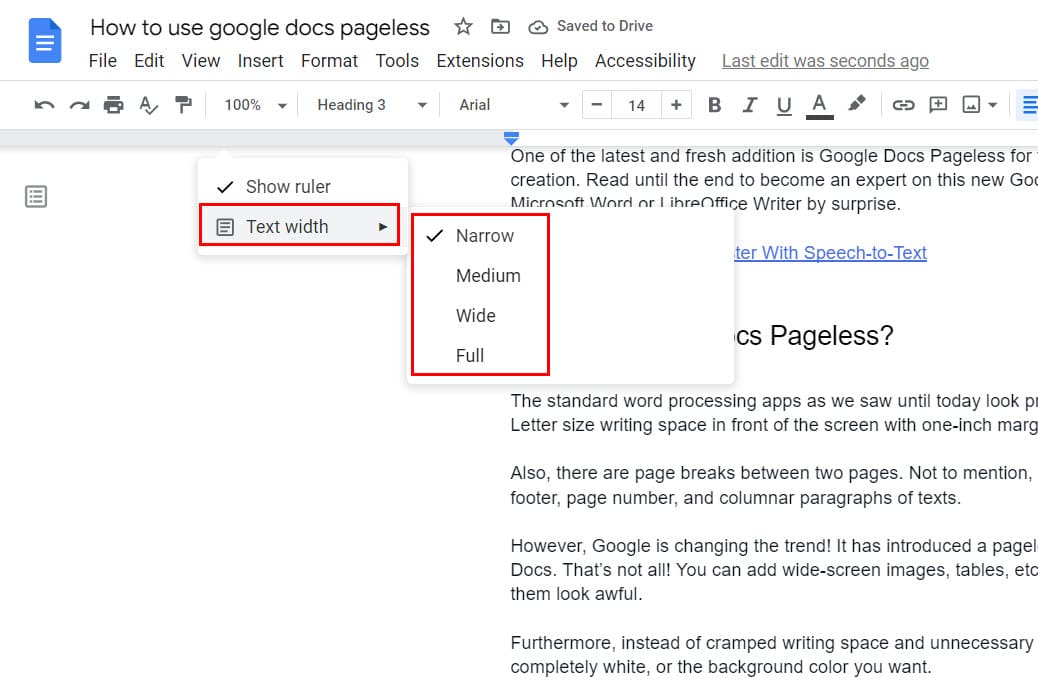Screen dimensions: 1038x690
Task: Toggle bold formatting
Action: click(x=714, y=104)
